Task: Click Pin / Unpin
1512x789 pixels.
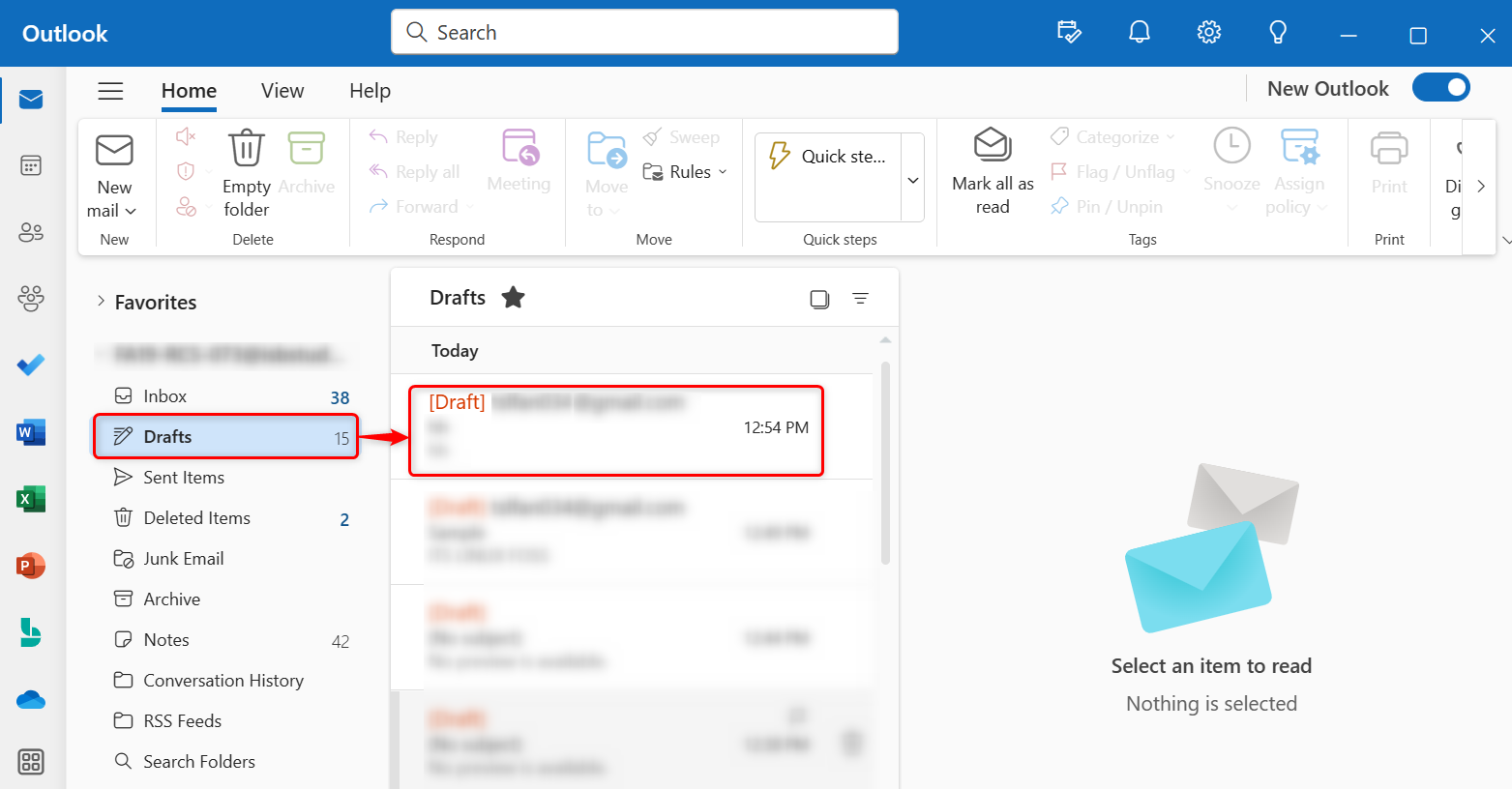Action: 1107,207
